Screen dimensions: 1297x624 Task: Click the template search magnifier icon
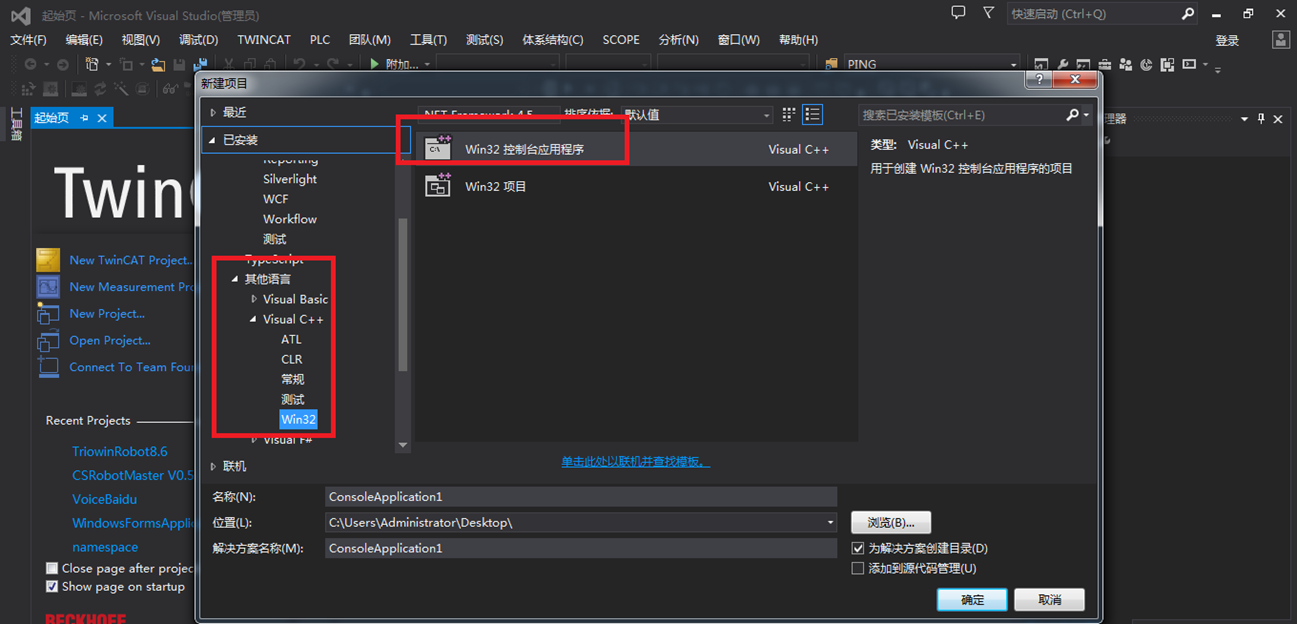1073,115
